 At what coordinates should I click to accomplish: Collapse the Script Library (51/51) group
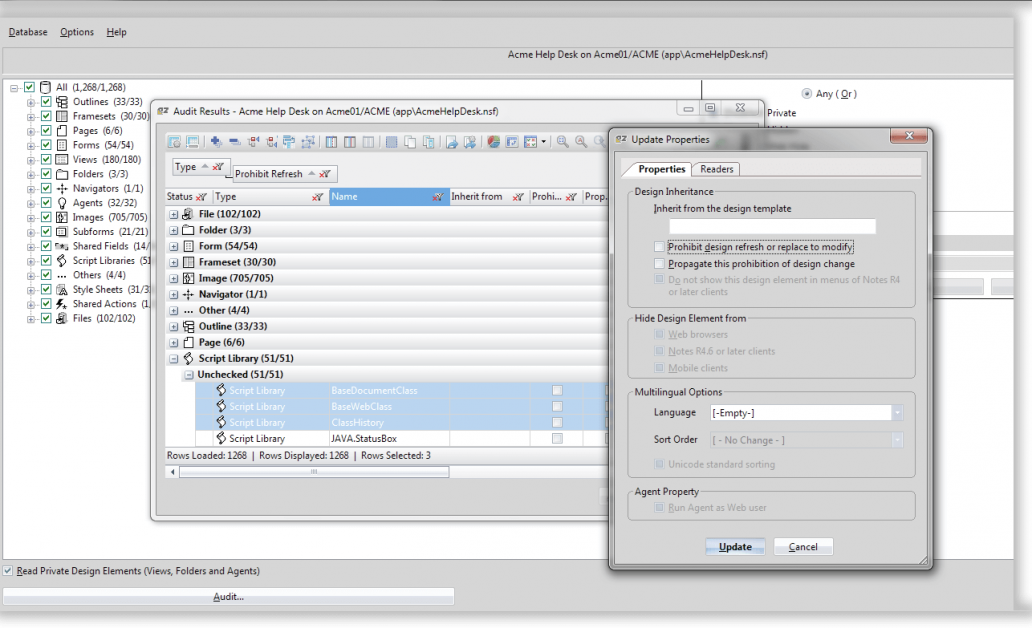tap(174, 359)
